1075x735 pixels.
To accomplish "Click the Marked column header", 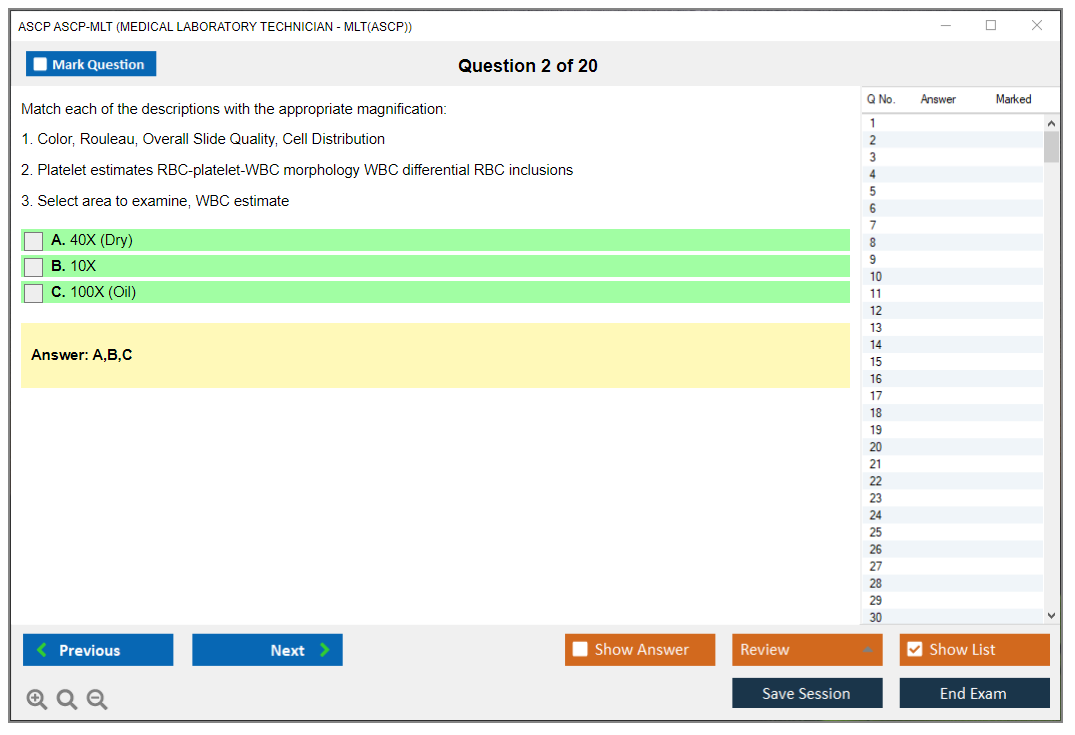I will pos(1013,99).
